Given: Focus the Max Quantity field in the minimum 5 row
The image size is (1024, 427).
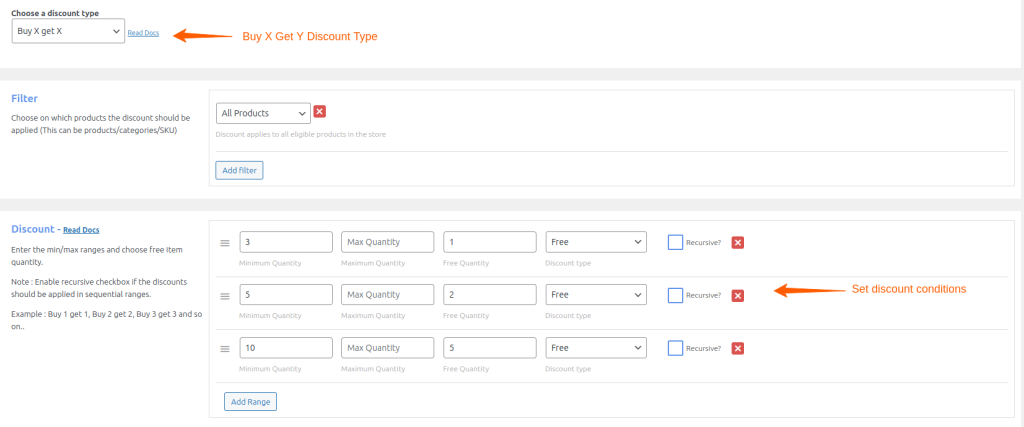Looking at the screenshot, I should click(x=388, y=294).
